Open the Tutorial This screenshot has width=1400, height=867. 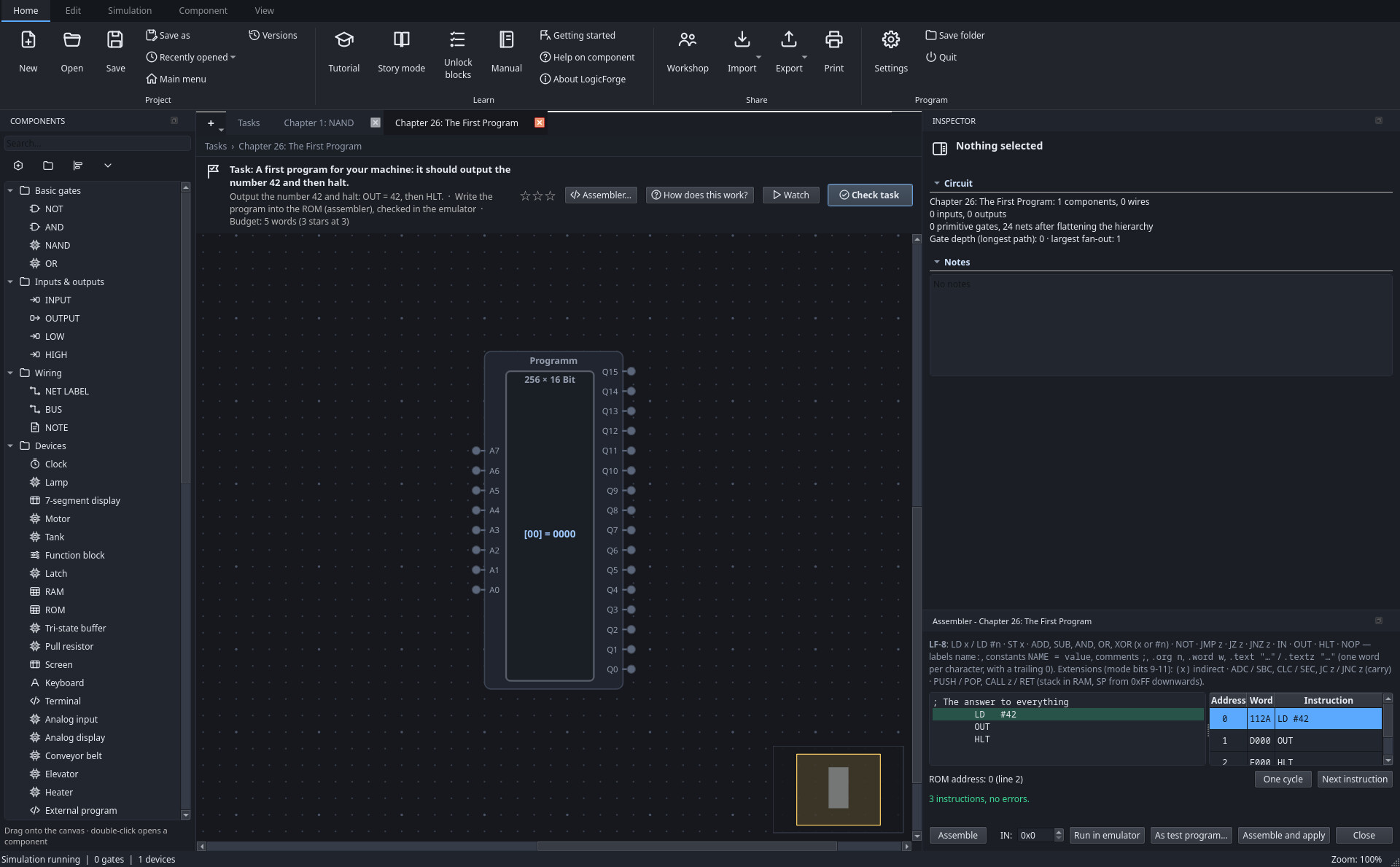tap(343, 51)
